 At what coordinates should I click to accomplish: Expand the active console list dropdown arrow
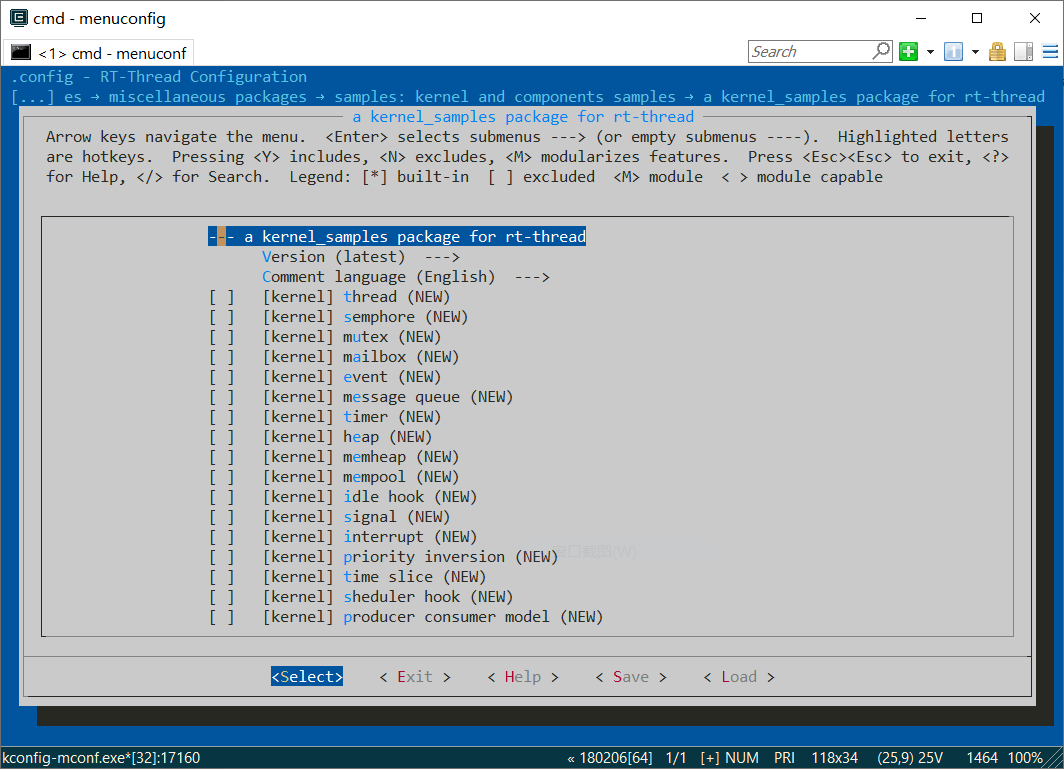click(975, 52)
